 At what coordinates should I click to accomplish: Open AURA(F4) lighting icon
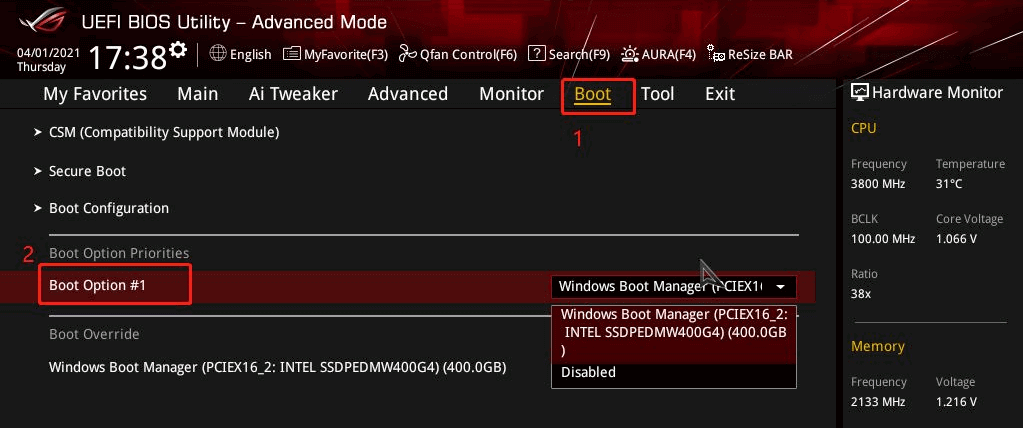[x=630, y=54]
